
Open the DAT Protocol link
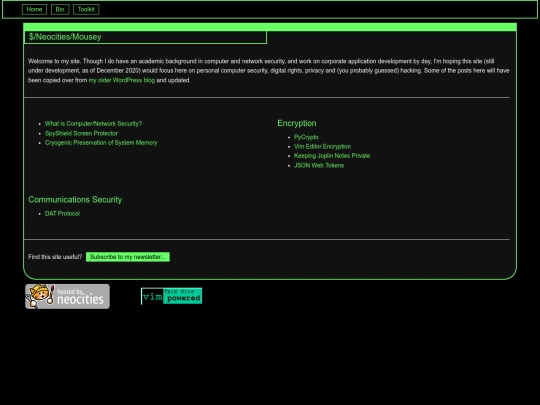tap(62, 214)
